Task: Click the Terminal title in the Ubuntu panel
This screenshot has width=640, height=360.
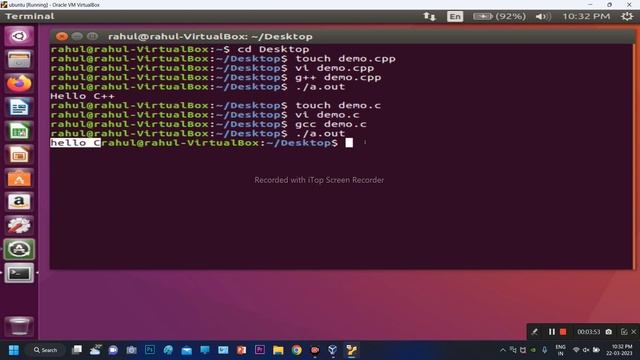Action: [x=30, y=16]
